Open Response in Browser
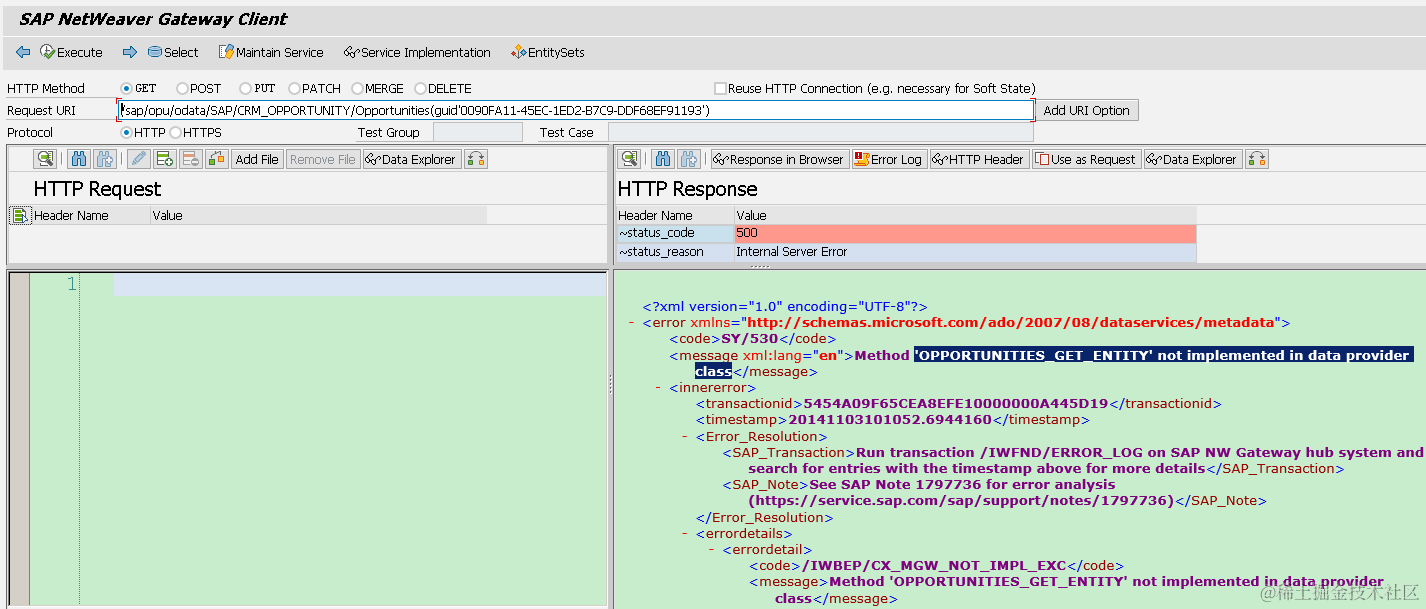Viewport: 1426px width, 609px height. (x=779, y=159)
